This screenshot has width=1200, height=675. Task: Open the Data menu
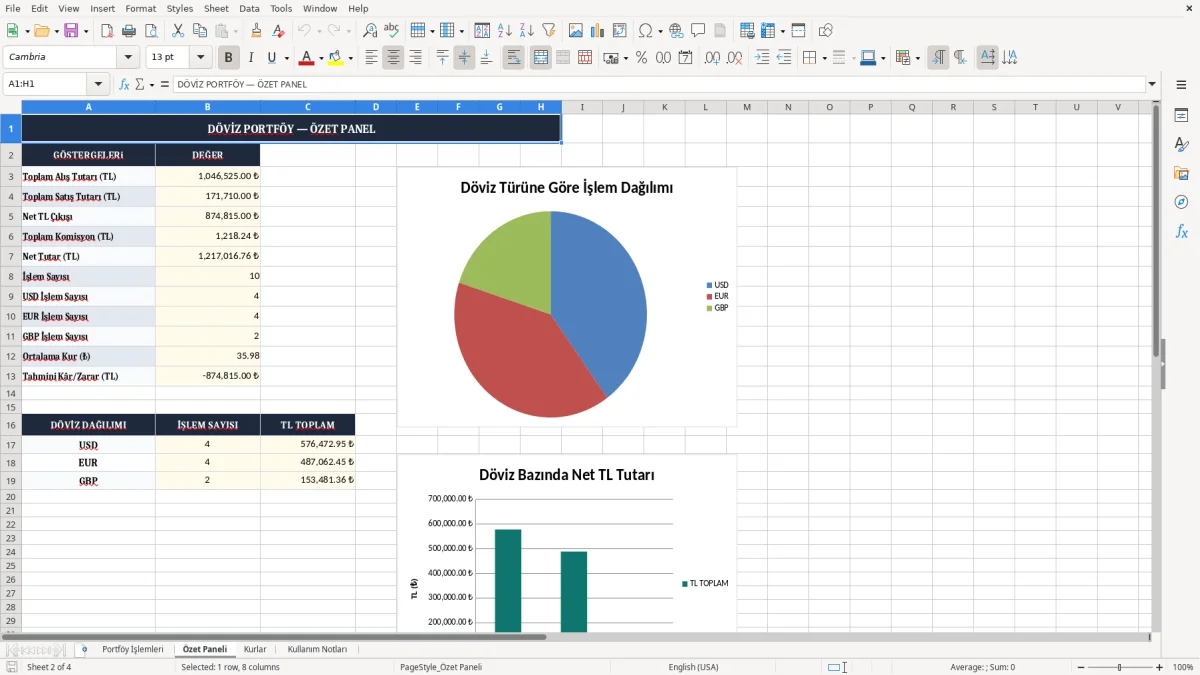point(249,8)
